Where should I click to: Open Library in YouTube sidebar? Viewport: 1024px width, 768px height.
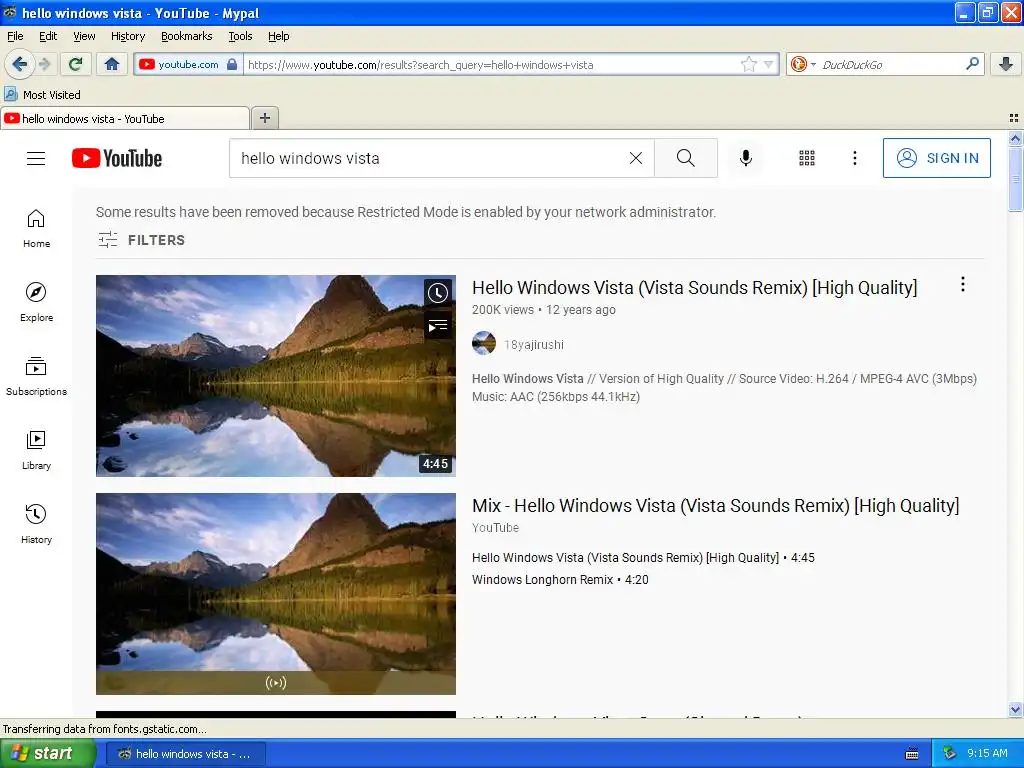point(36,451)
